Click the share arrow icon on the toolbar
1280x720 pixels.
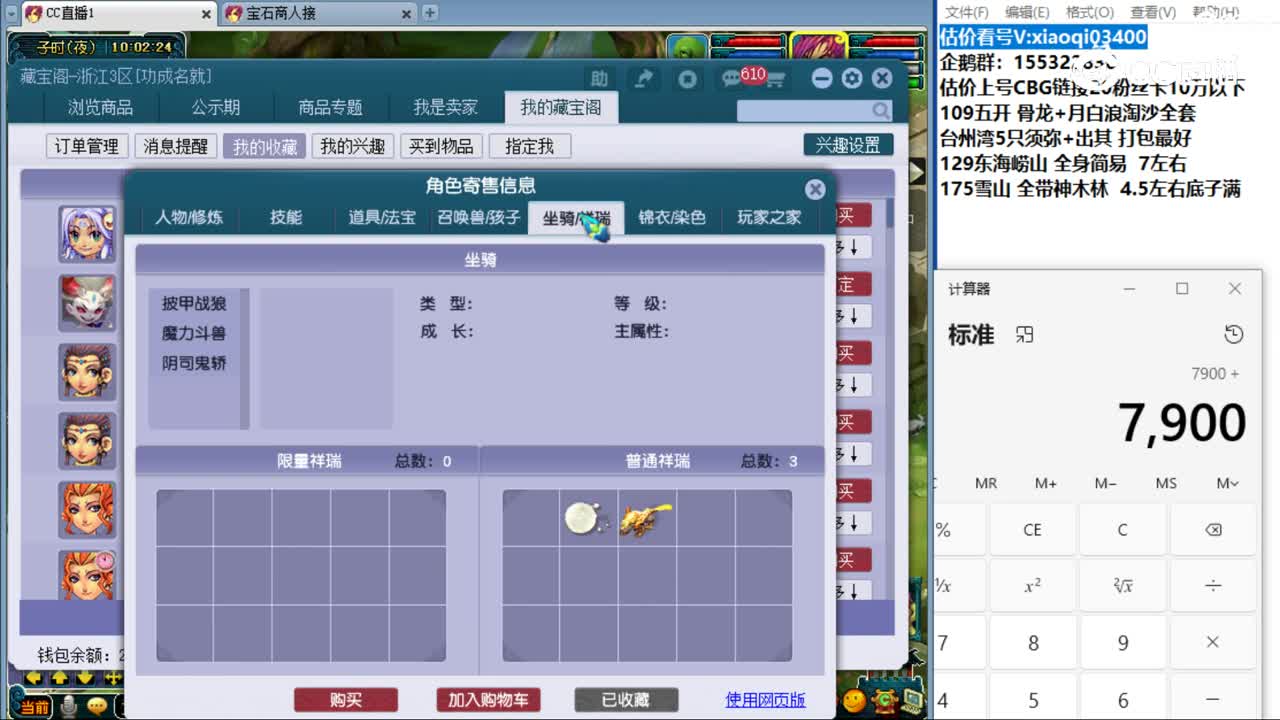[646, 78]
